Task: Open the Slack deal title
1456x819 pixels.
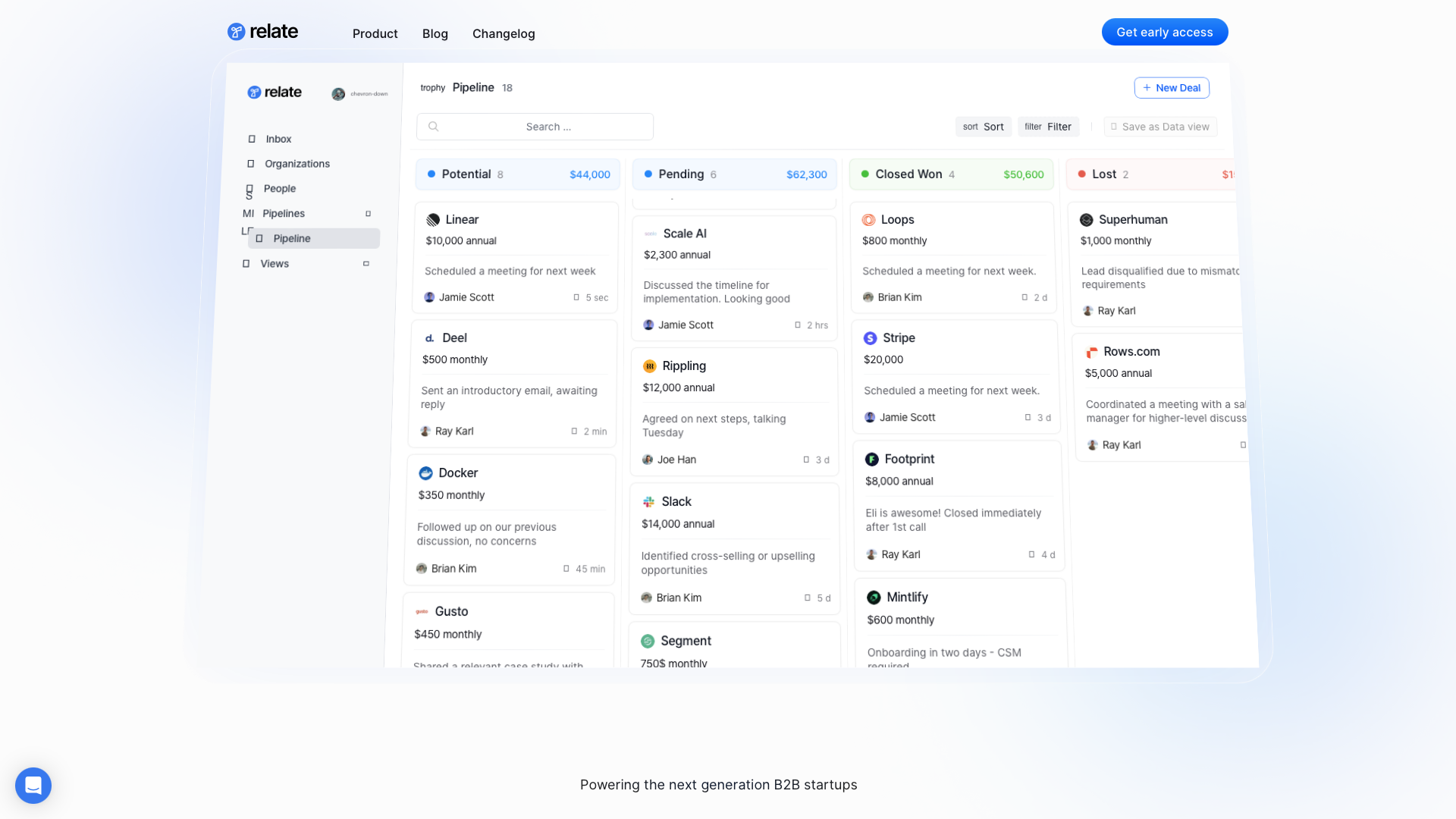Action: (676, 502)
